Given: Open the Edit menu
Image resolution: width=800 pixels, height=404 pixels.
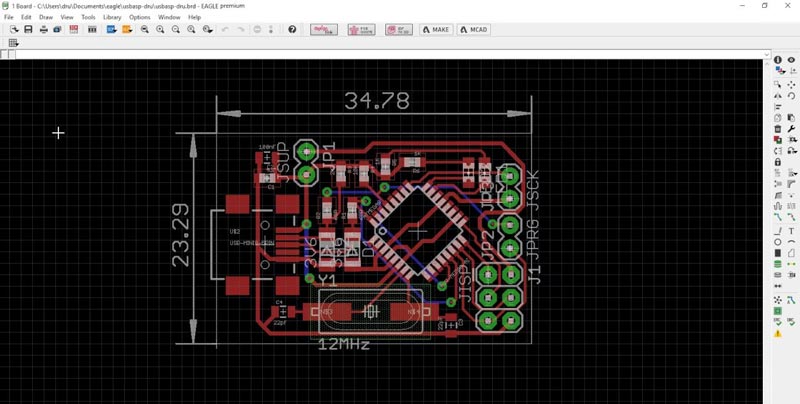Looking at the screenshot, I should 26,17.
